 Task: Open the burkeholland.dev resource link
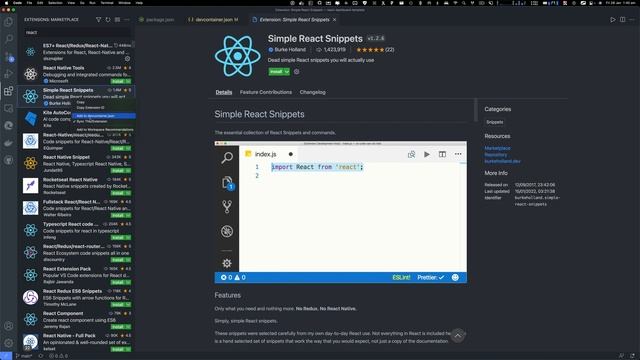(502, 161)
